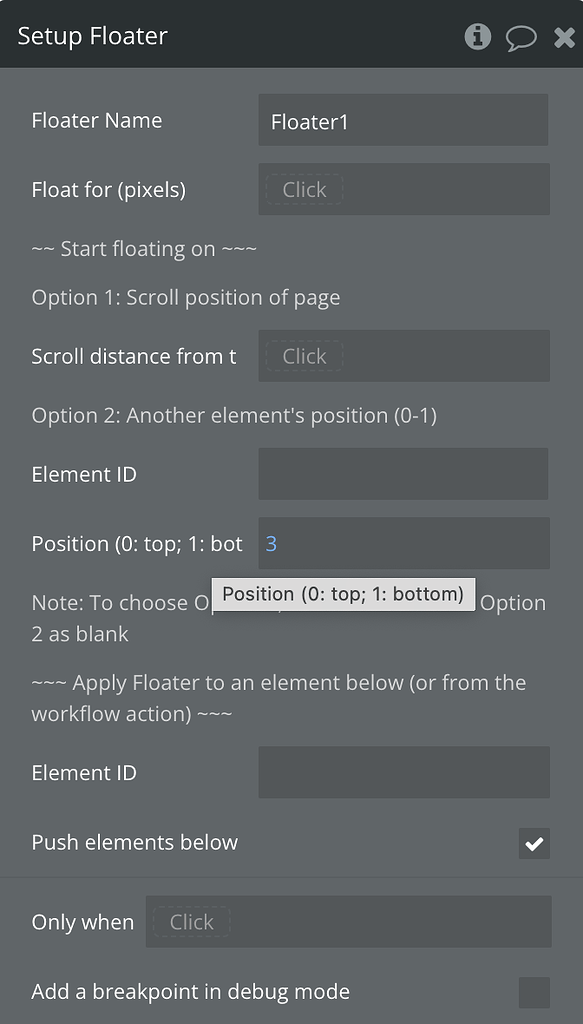Click the Scroll distance from top field
This screenshot has height=1024, width=583.
tap(403, 356)
